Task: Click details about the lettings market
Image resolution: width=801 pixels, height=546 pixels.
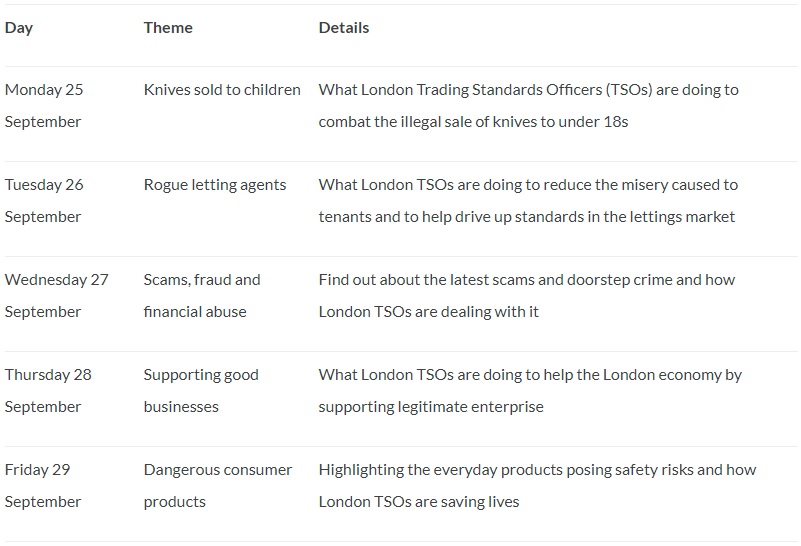Action: 528,201
